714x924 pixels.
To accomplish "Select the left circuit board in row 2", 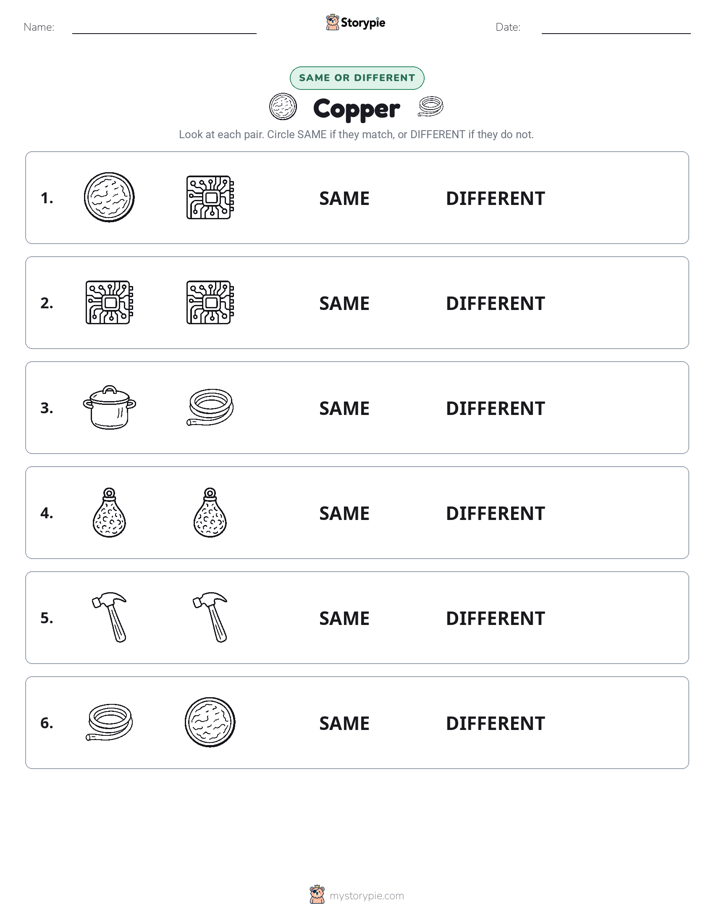I will (110, 302).
